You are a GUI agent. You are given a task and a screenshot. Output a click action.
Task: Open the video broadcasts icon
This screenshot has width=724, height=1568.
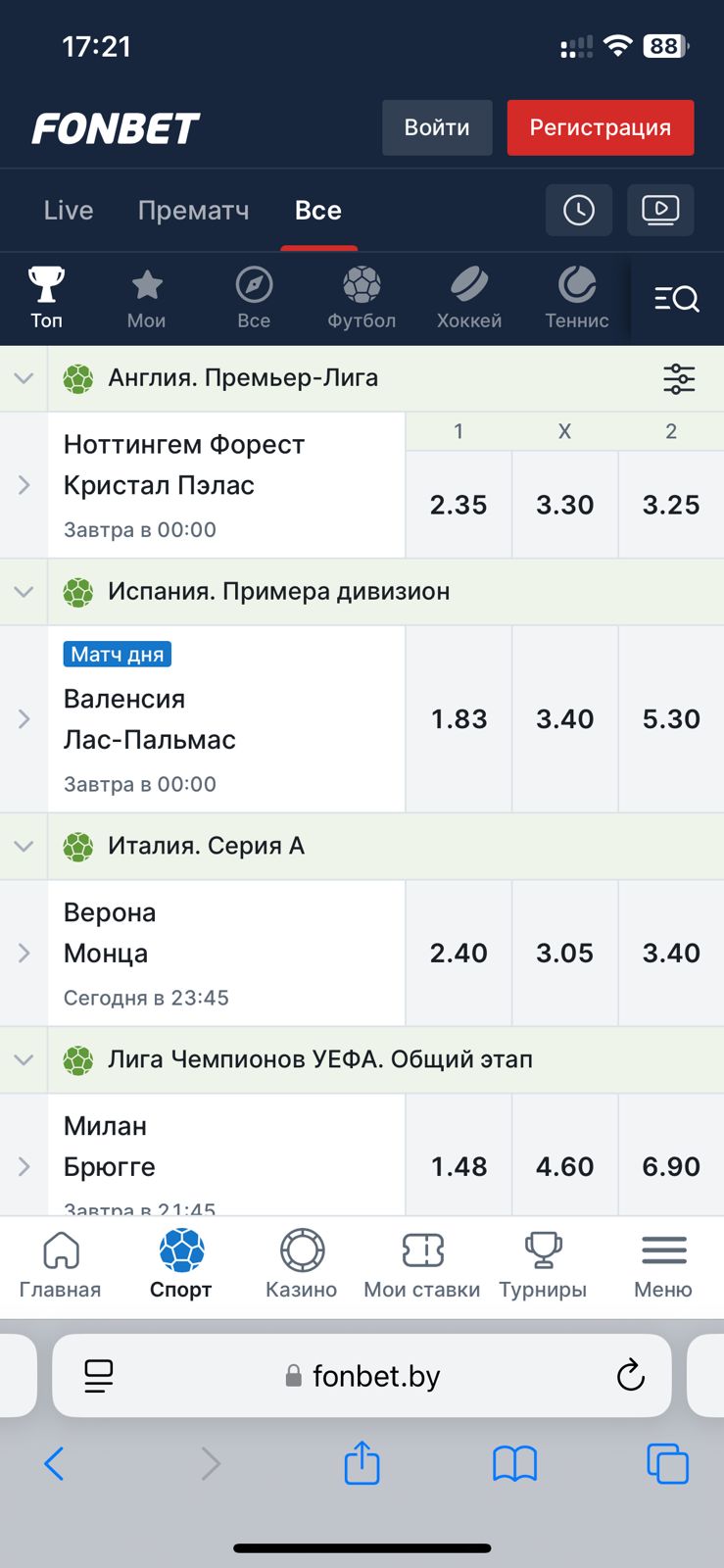[x=660, y=210]
